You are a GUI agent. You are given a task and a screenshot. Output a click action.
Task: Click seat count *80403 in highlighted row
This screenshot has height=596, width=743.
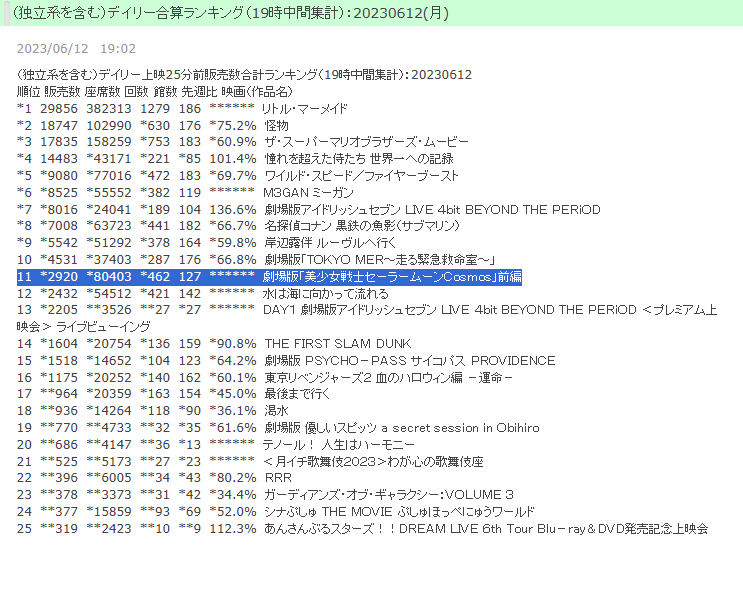(109, 277)
